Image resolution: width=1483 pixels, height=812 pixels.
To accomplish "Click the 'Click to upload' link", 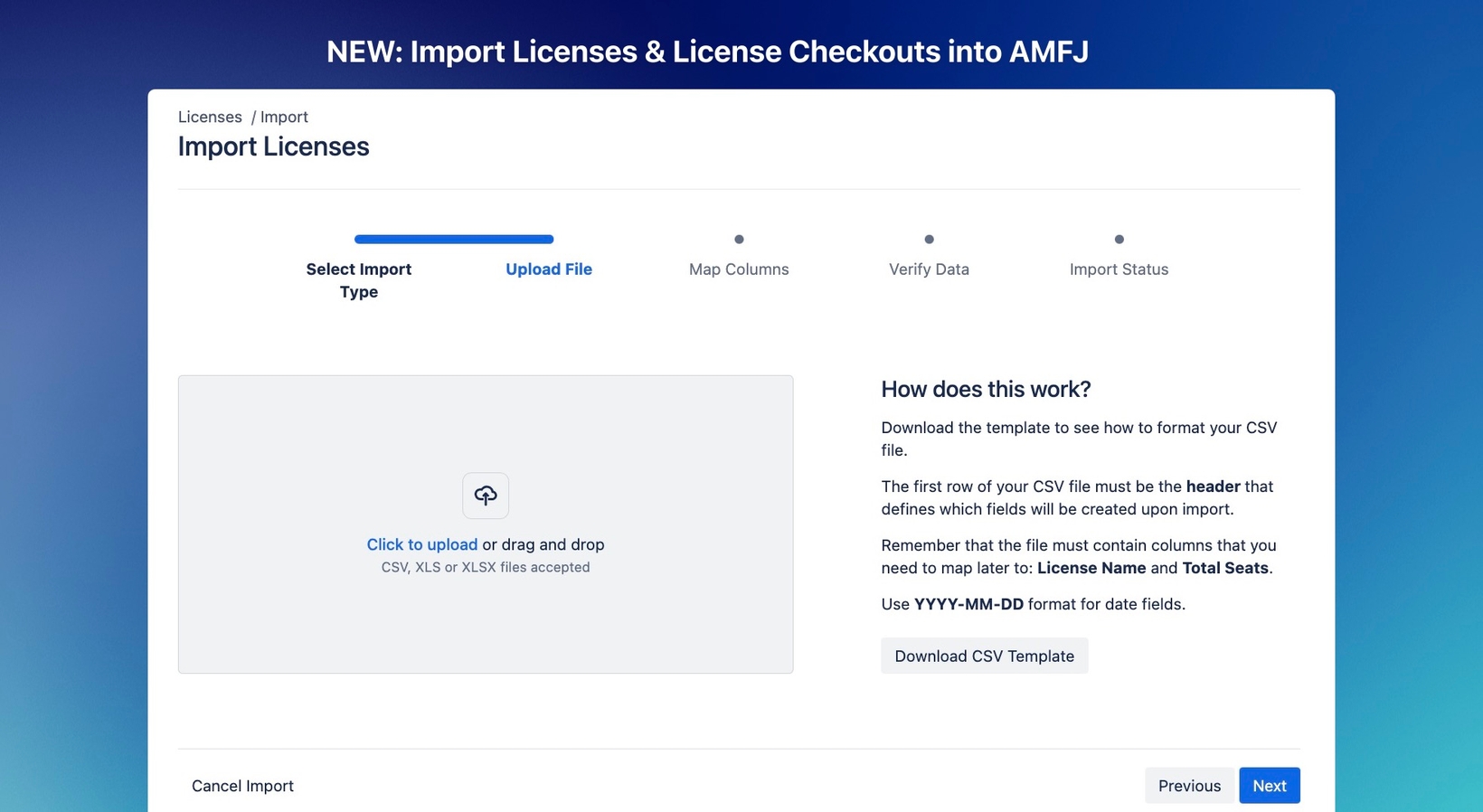I will pos(421,544).
